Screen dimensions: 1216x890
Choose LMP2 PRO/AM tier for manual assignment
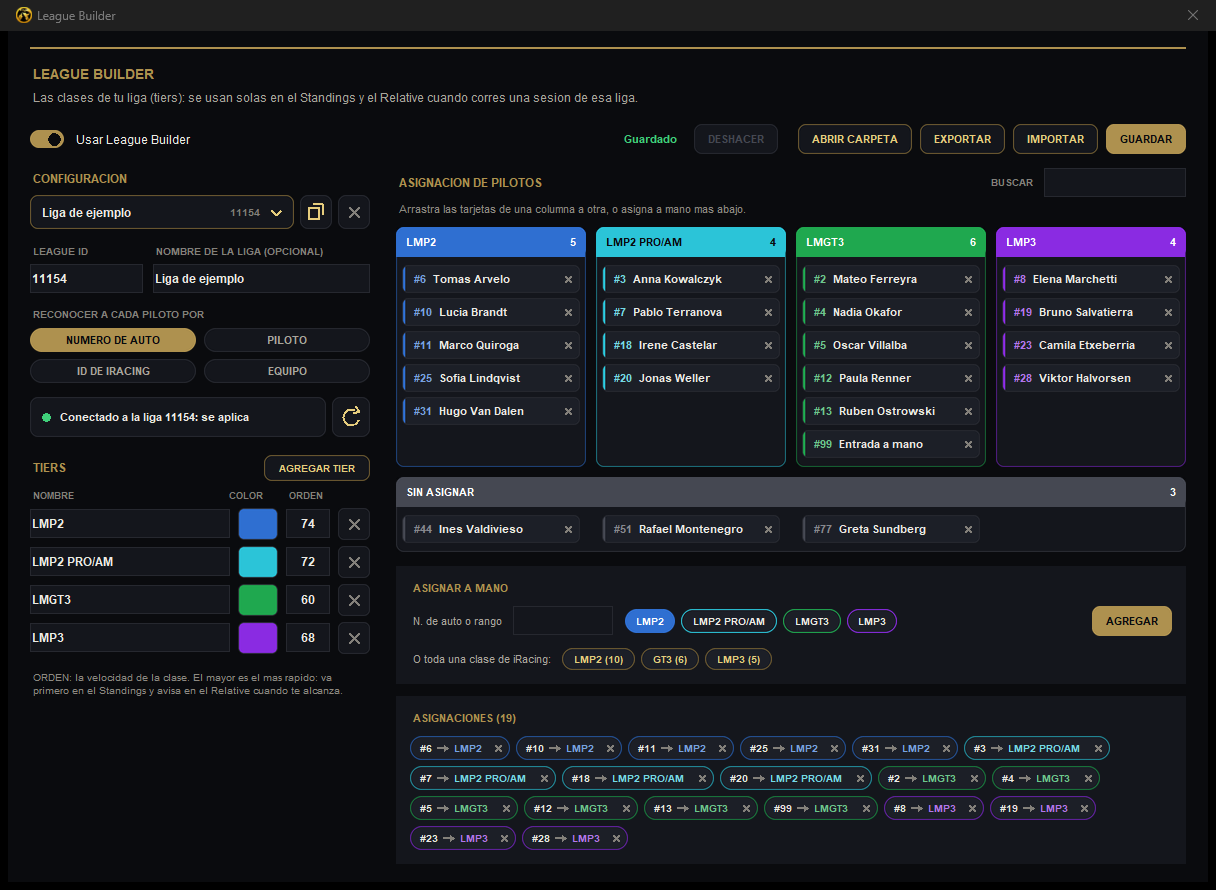coord(729,621)
